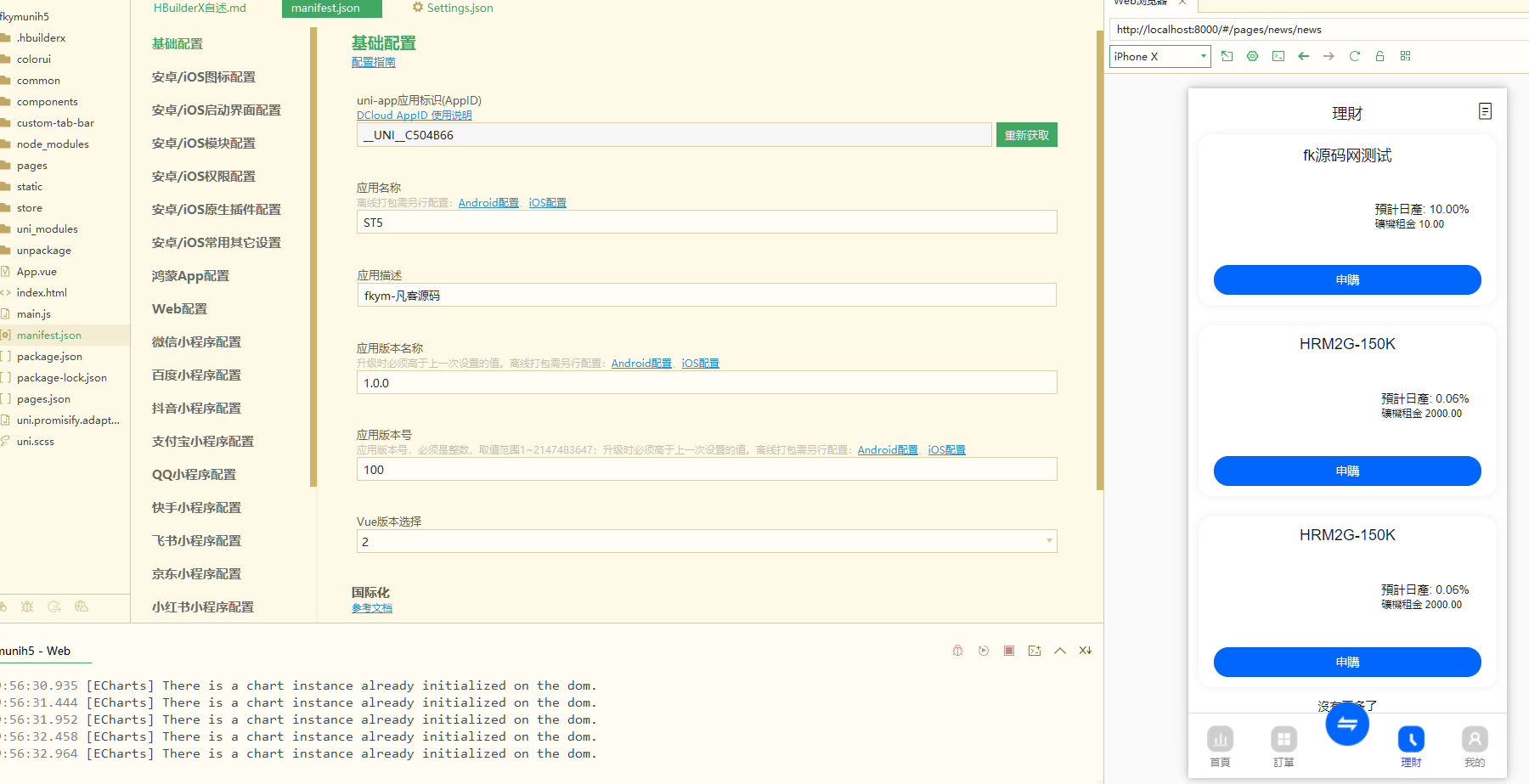1529x784 pixels.
Task: Click the red stop button in console
Action: pyautogui.click(x=1008, y=651)
